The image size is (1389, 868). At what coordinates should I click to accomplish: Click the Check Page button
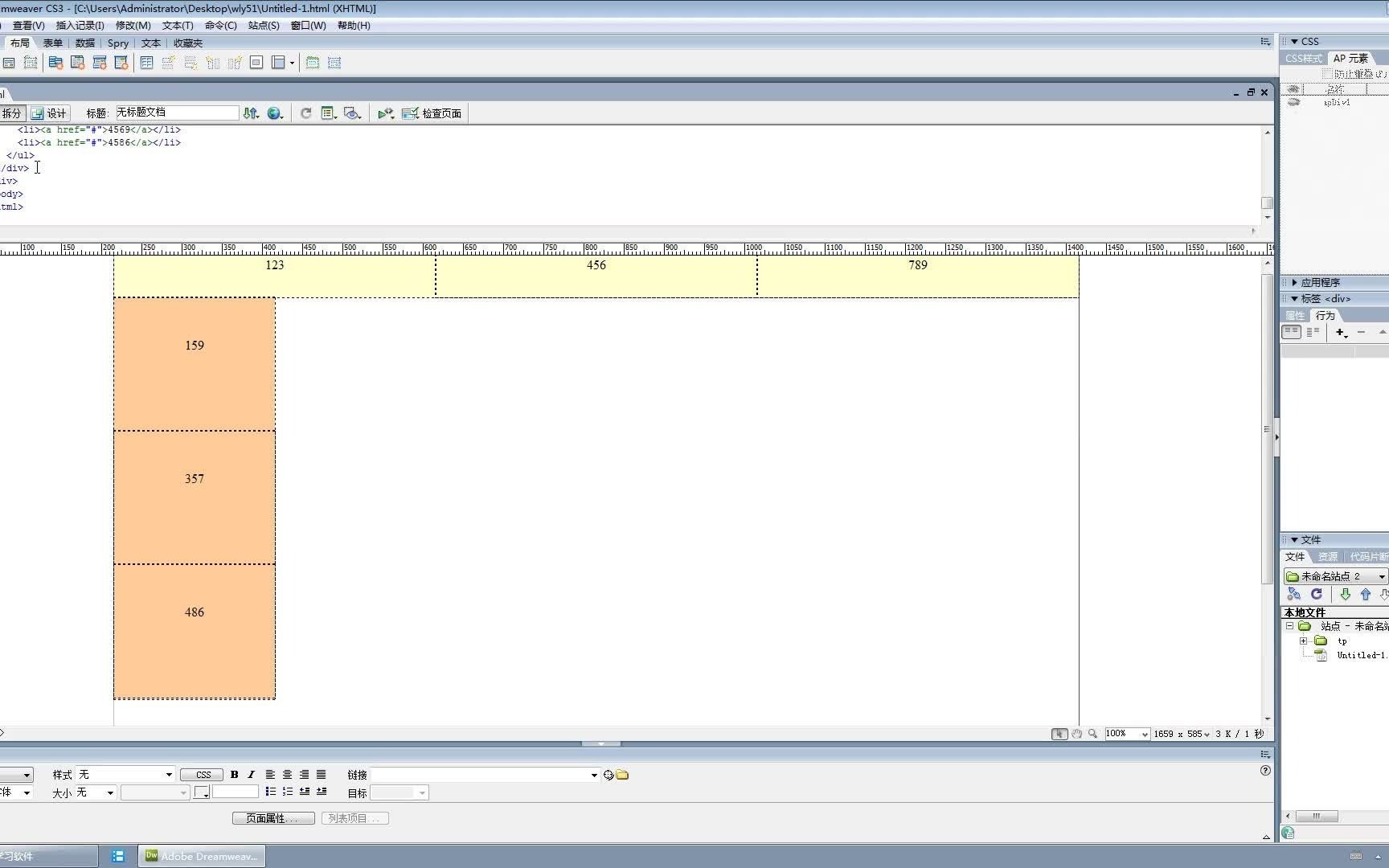click(432, 113)
